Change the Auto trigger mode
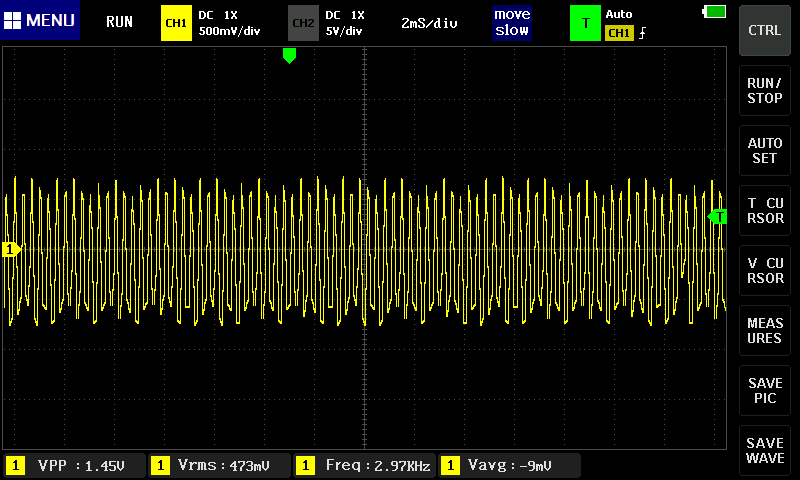The image size is (800, 480). pyautogui.click(x=619, y=14)
